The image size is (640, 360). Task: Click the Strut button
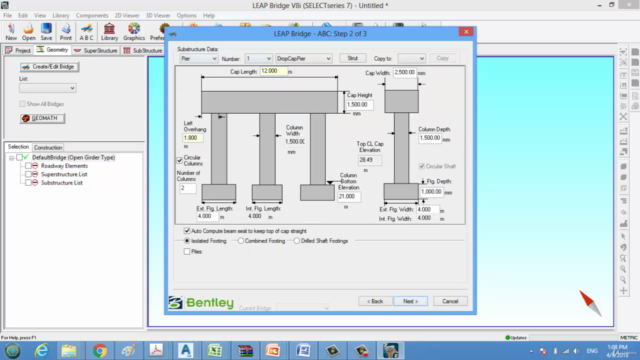point(353,58)
